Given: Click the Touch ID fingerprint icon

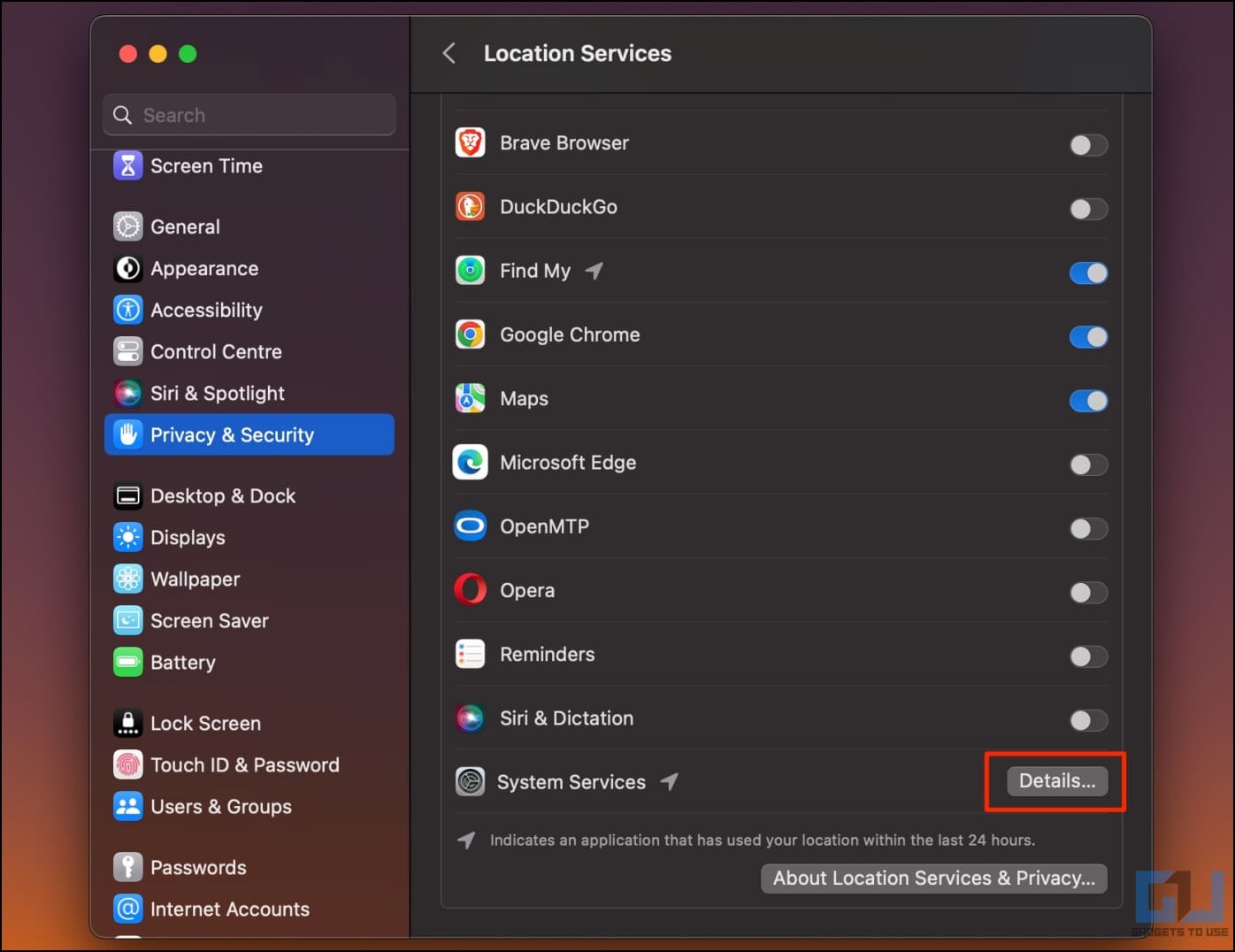Looking at the screenshot, I should tap(128, 764).
